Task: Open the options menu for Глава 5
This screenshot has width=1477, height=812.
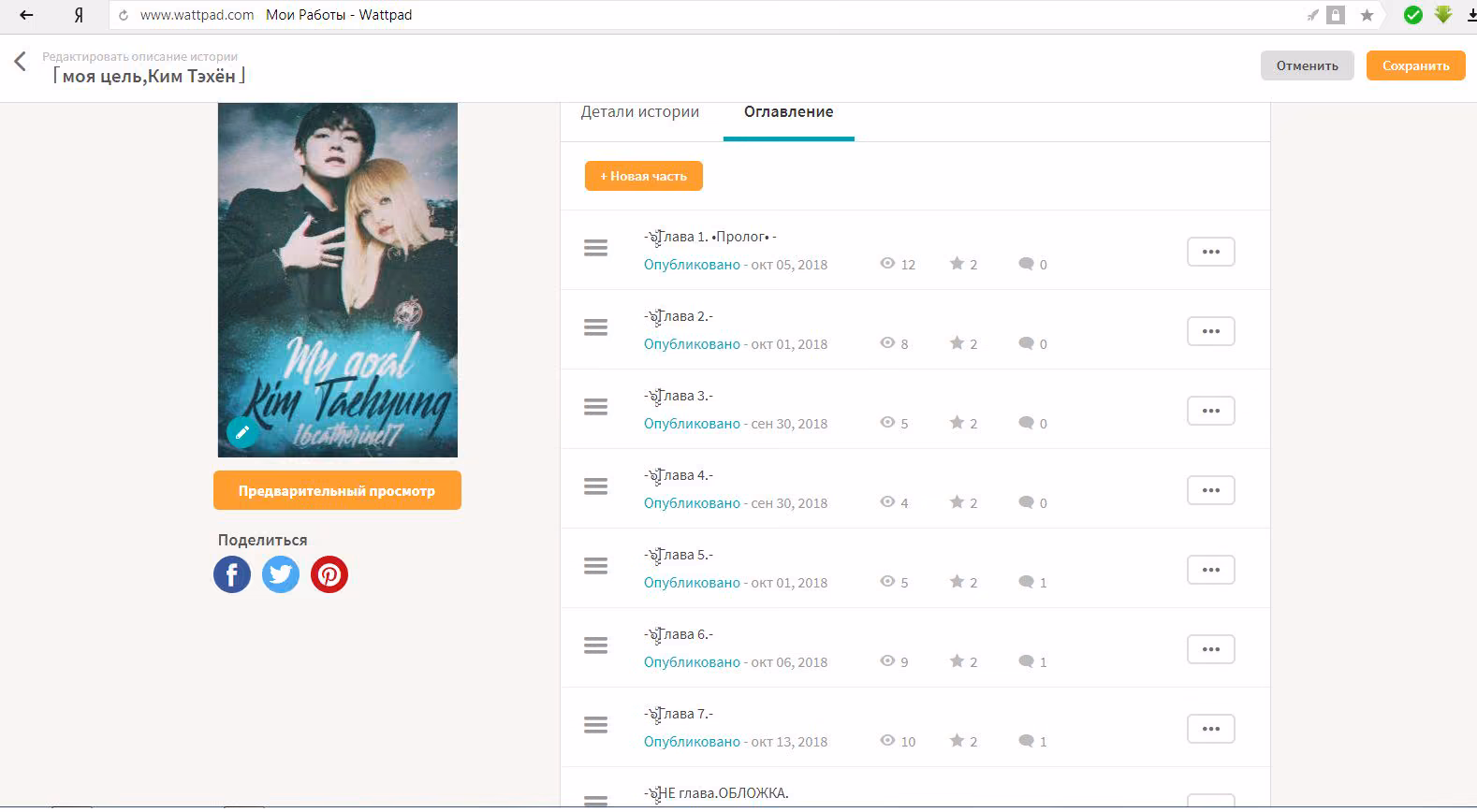Action: pos(1211,570)
